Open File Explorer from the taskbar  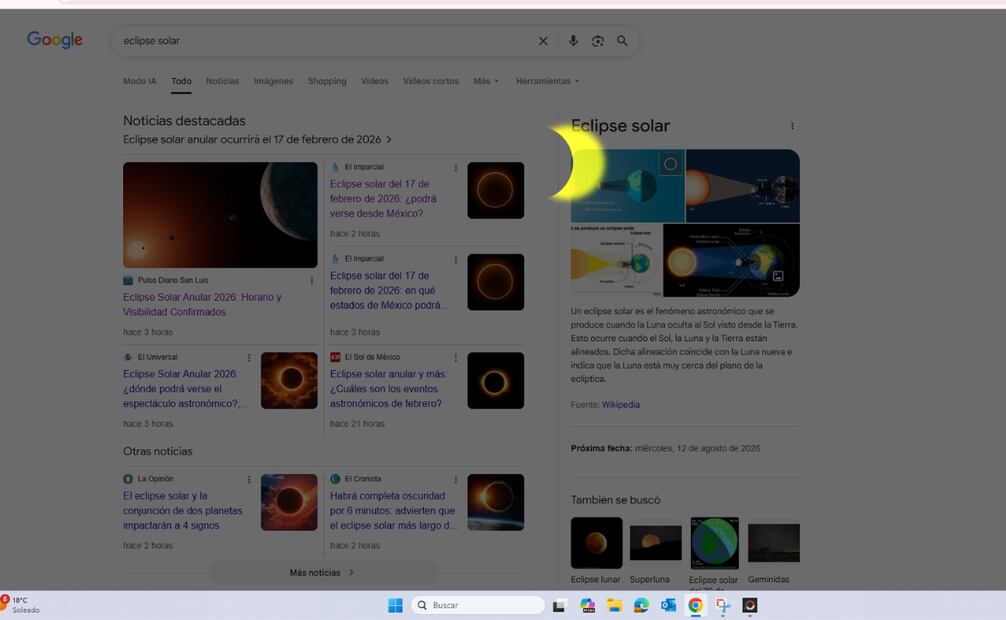[x=615, y=605]
